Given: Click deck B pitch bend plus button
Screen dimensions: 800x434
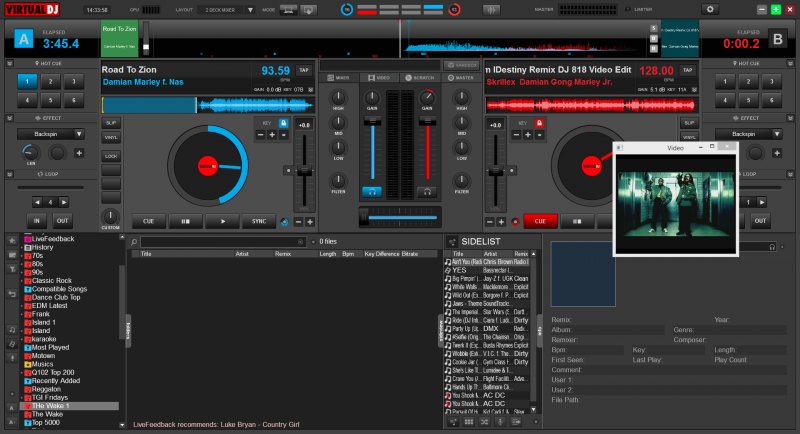Looking at the screenshot, I should (501, 221).
